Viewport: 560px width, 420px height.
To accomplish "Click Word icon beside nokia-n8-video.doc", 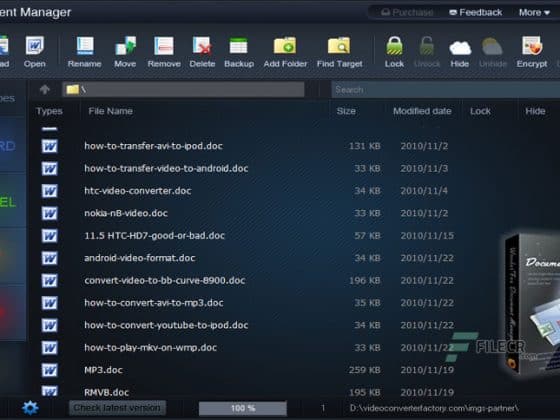I will (50, 213).
